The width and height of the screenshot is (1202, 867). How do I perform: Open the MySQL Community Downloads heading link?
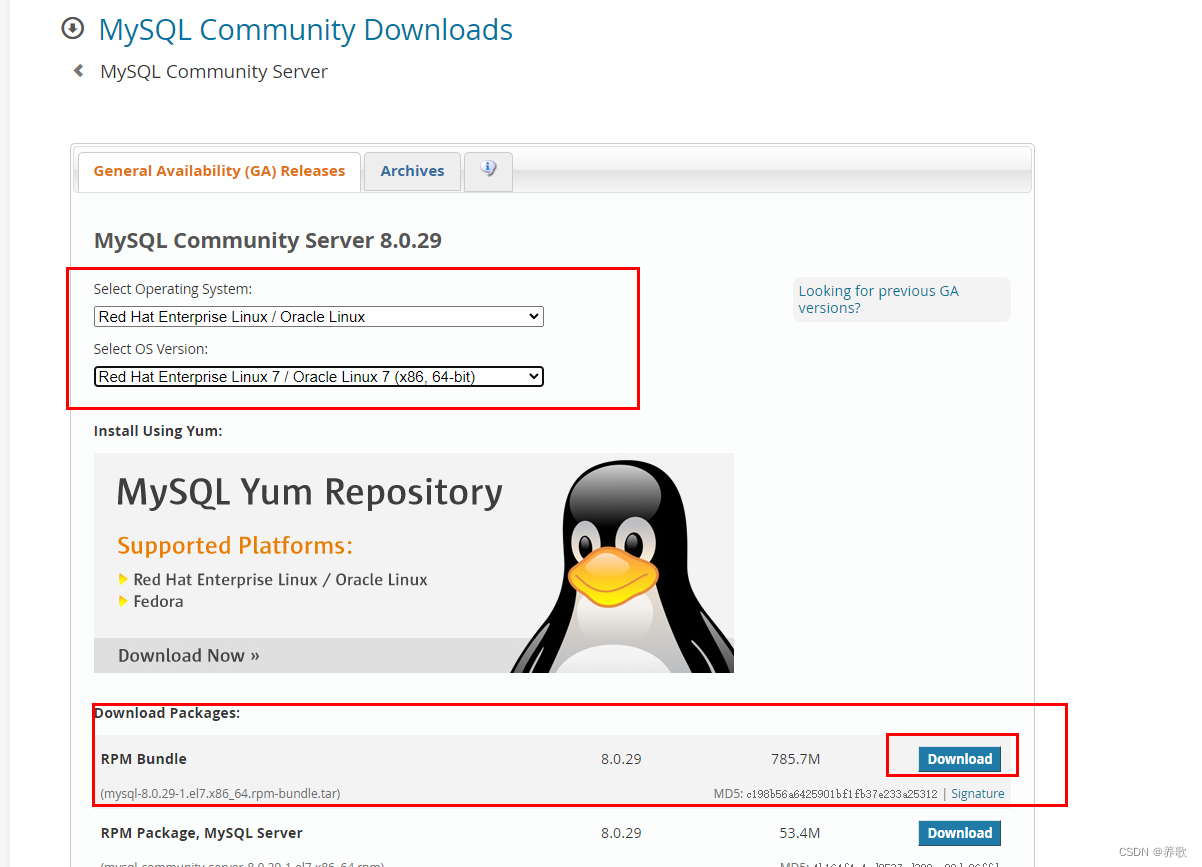click(x=306, y=30)
